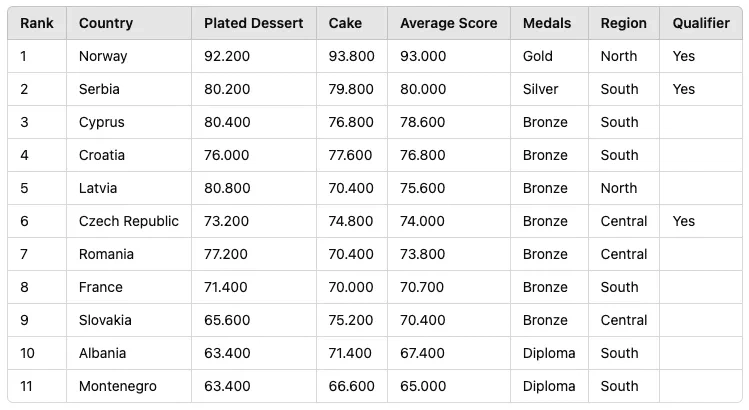Click the Cake column header
The image size is (749, 410).
(x=345, y=23)
